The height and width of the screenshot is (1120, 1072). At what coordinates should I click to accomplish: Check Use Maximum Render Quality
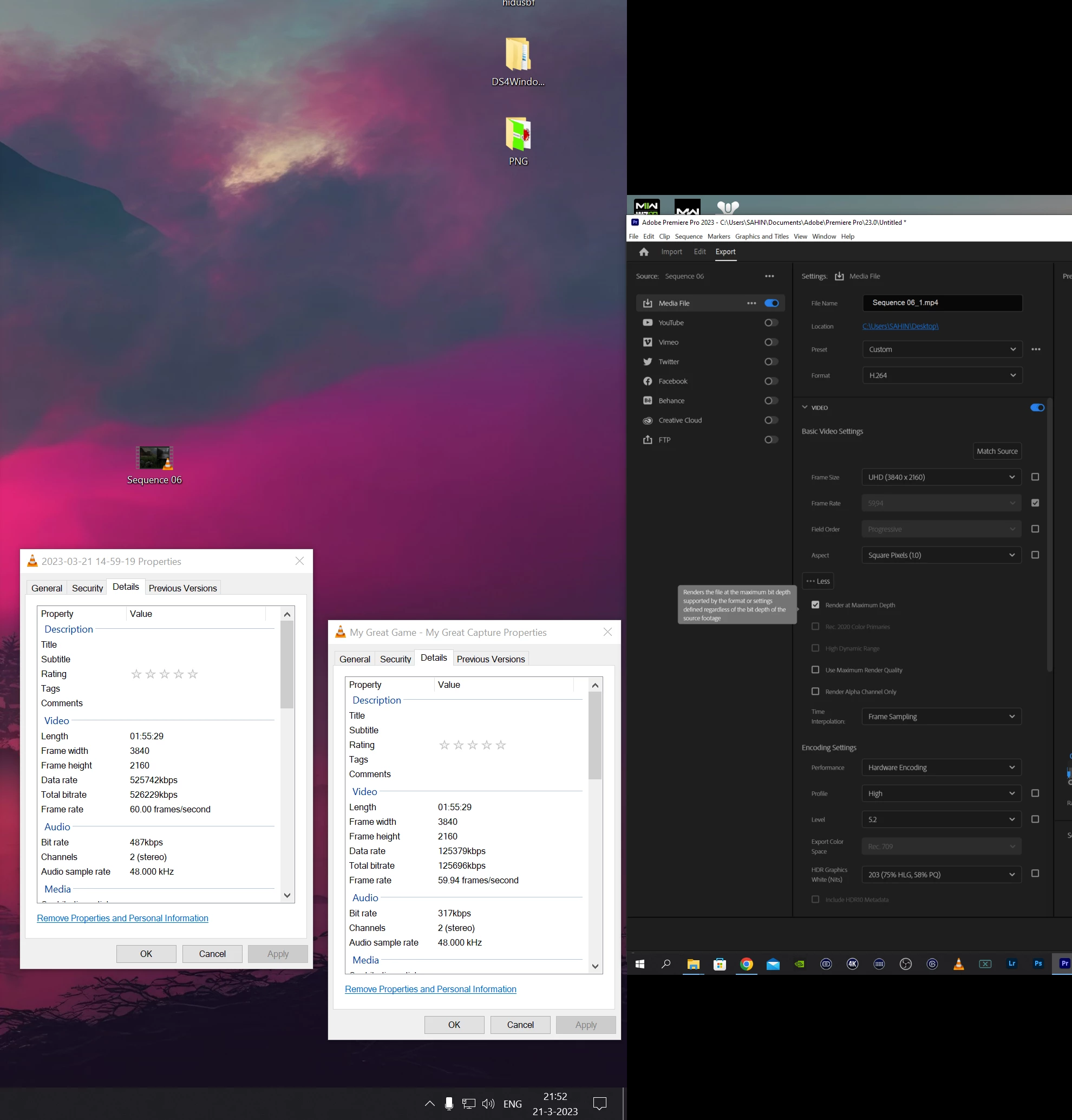(x=815, y=670)
